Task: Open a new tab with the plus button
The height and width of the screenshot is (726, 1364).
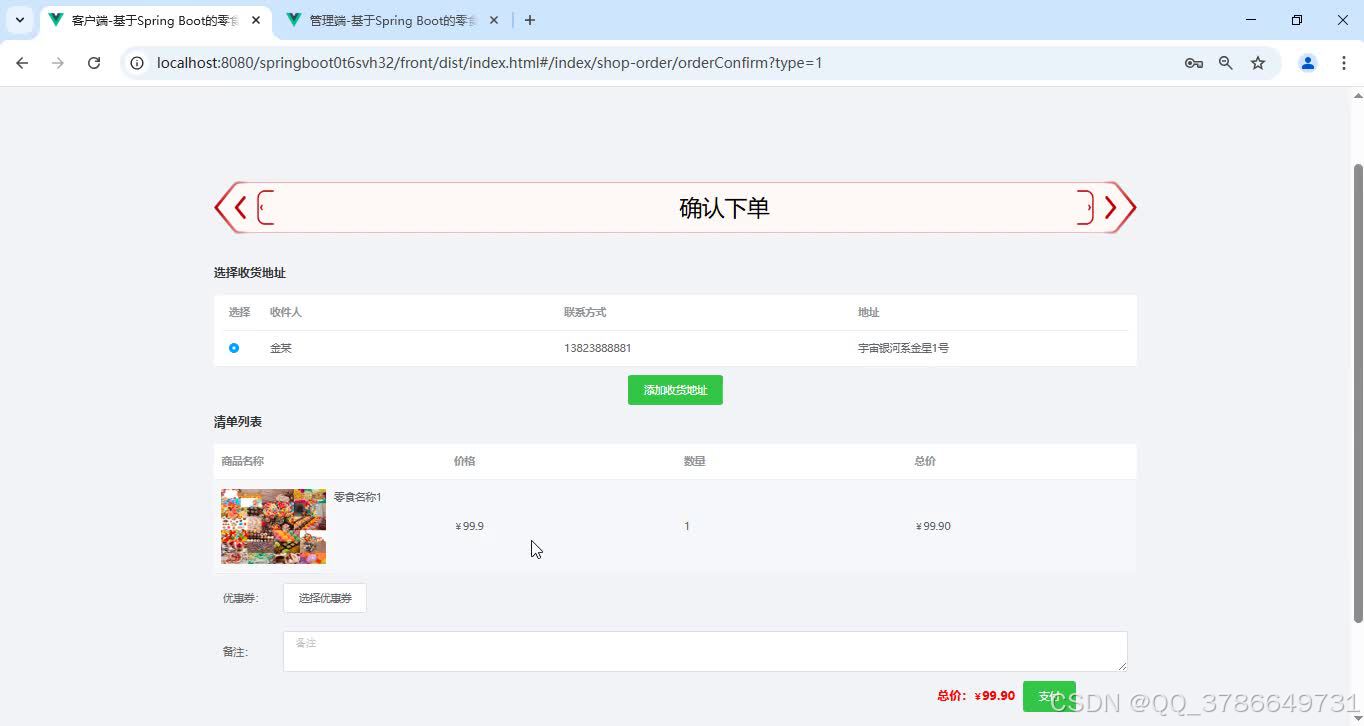Action: [x=530, y=20]
